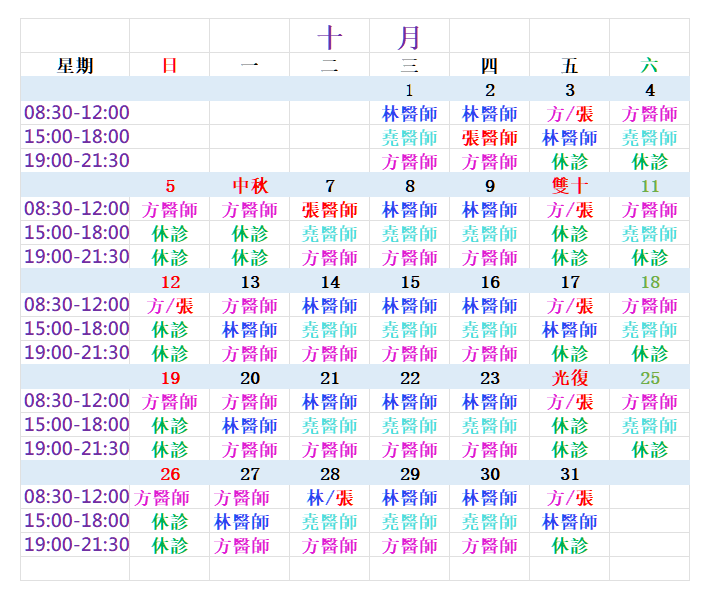Click 方/張 morning slot on October 12
The width and height of the screenshot is (710, 599).
pyautogui.click(x=170, y=306)
